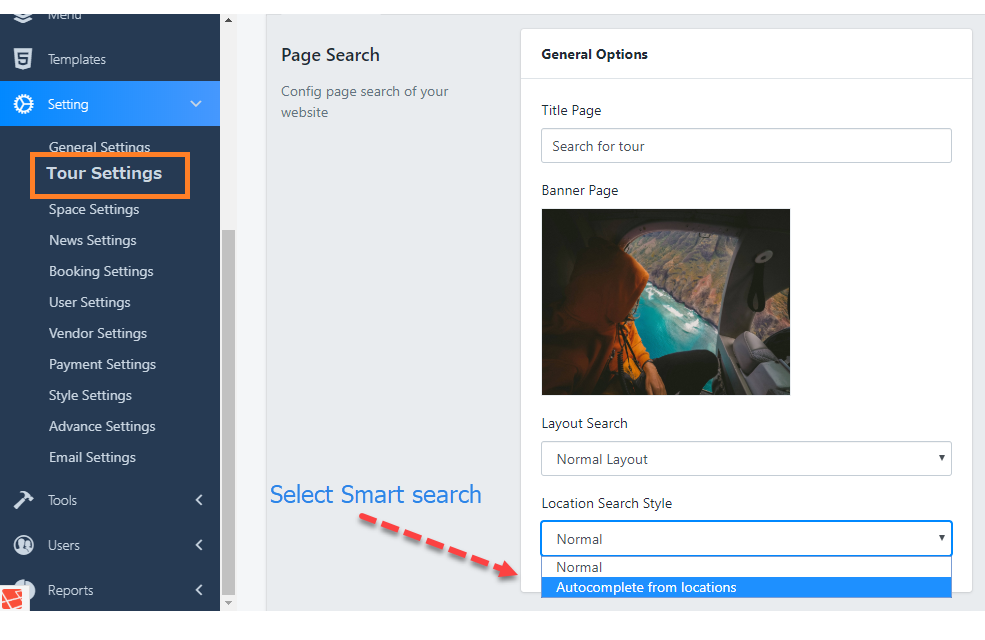Click the Banner Page helicopter image
Viewport: 985px width, 640px height.
(x=665, y=301)
